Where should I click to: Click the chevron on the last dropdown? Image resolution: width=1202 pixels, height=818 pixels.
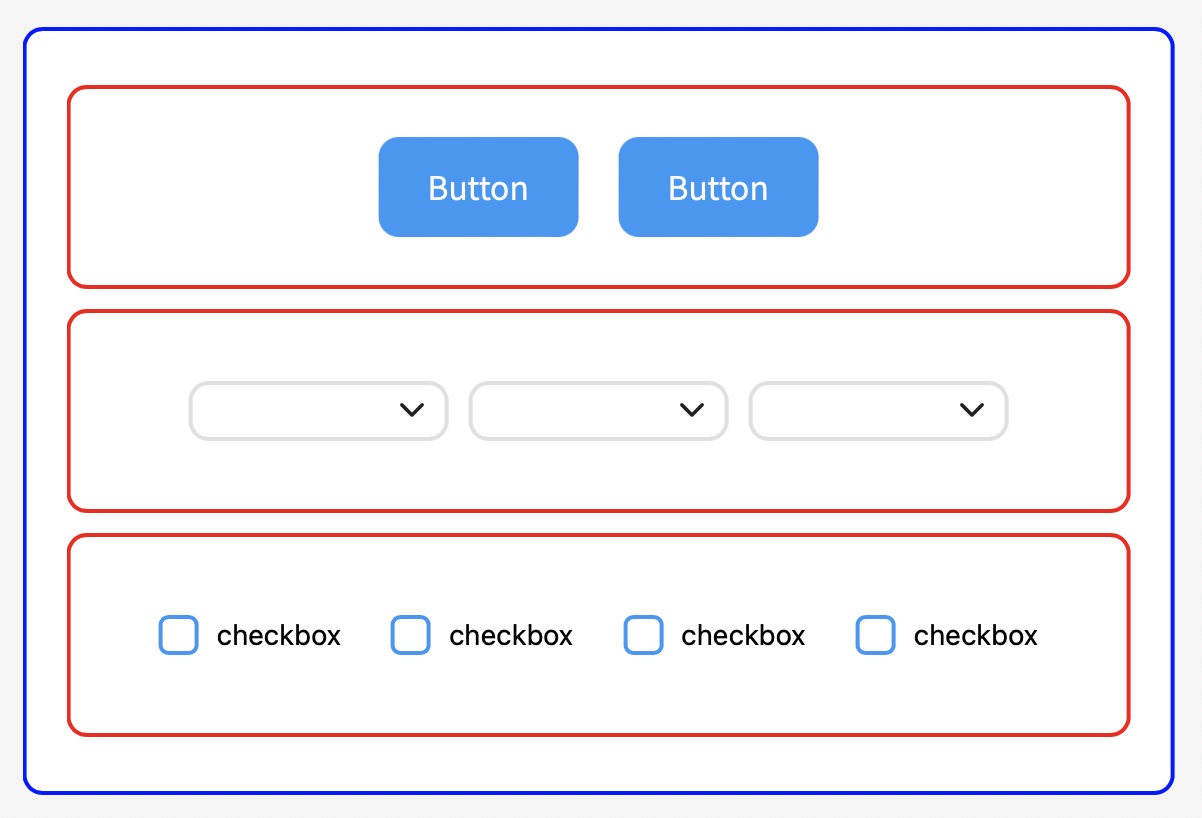coord(970,411)
